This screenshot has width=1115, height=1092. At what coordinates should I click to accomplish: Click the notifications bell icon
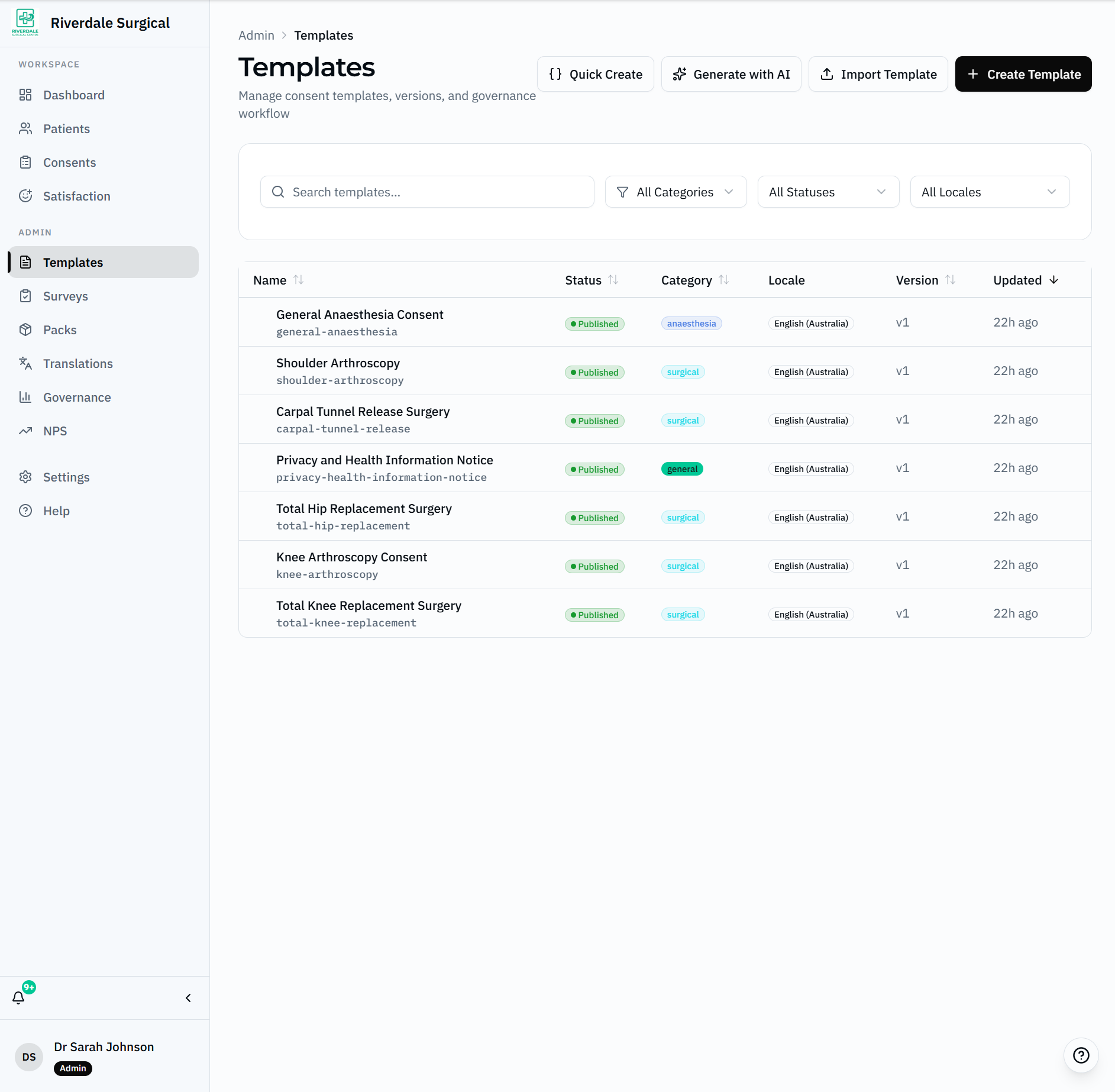[19, 998]
